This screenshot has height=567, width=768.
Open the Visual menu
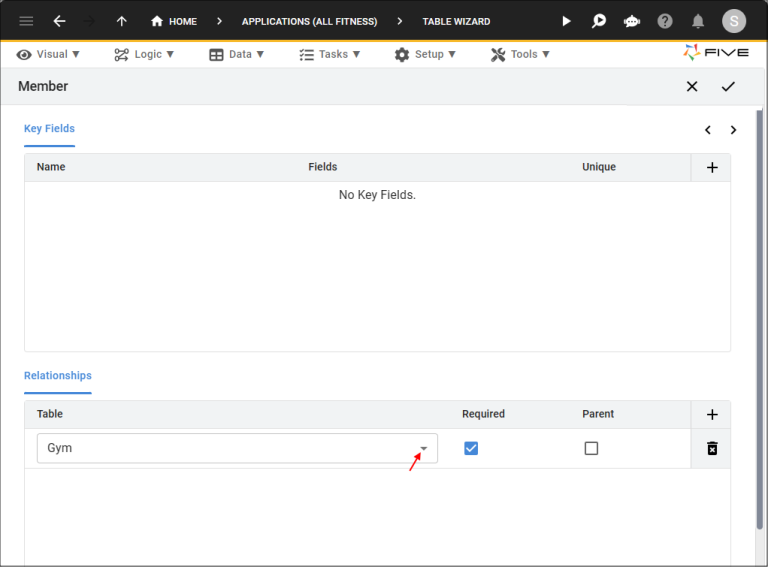[48, 54]
